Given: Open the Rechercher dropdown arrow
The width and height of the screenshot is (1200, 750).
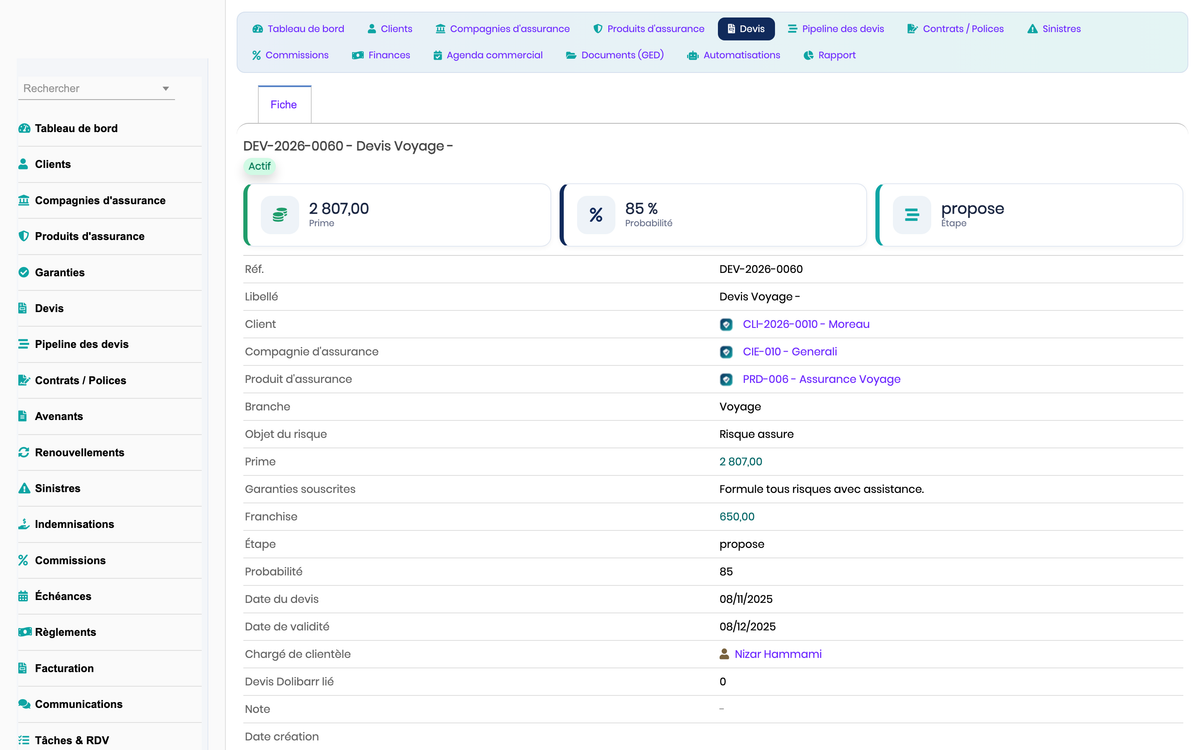Looking at the screenshot, I should (x=166, y=89).
